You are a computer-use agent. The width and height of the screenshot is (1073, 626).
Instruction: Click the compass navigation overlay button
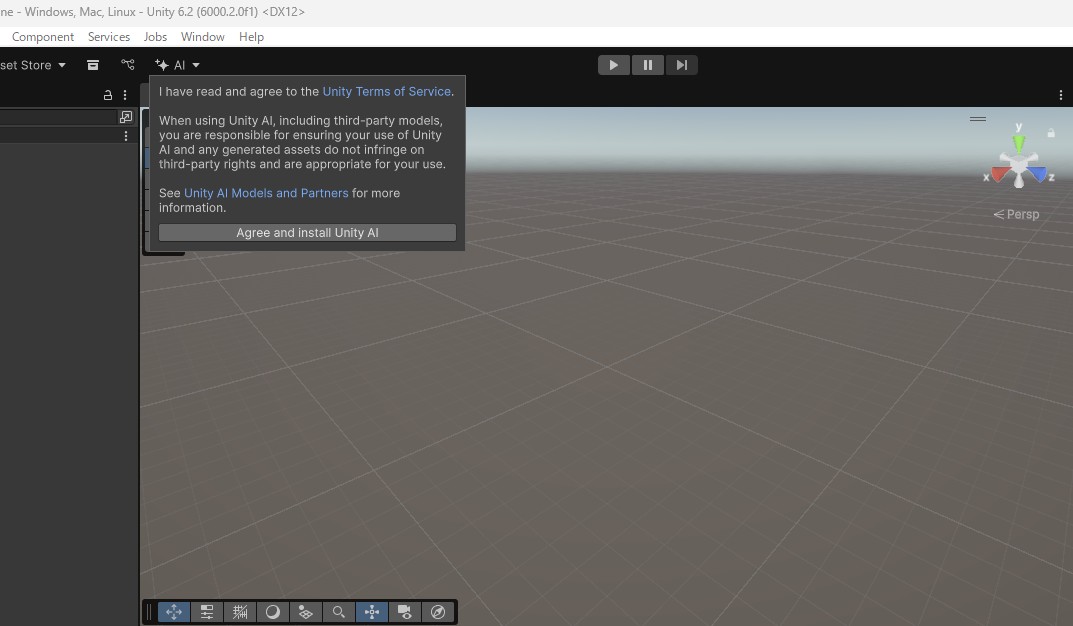438,612
